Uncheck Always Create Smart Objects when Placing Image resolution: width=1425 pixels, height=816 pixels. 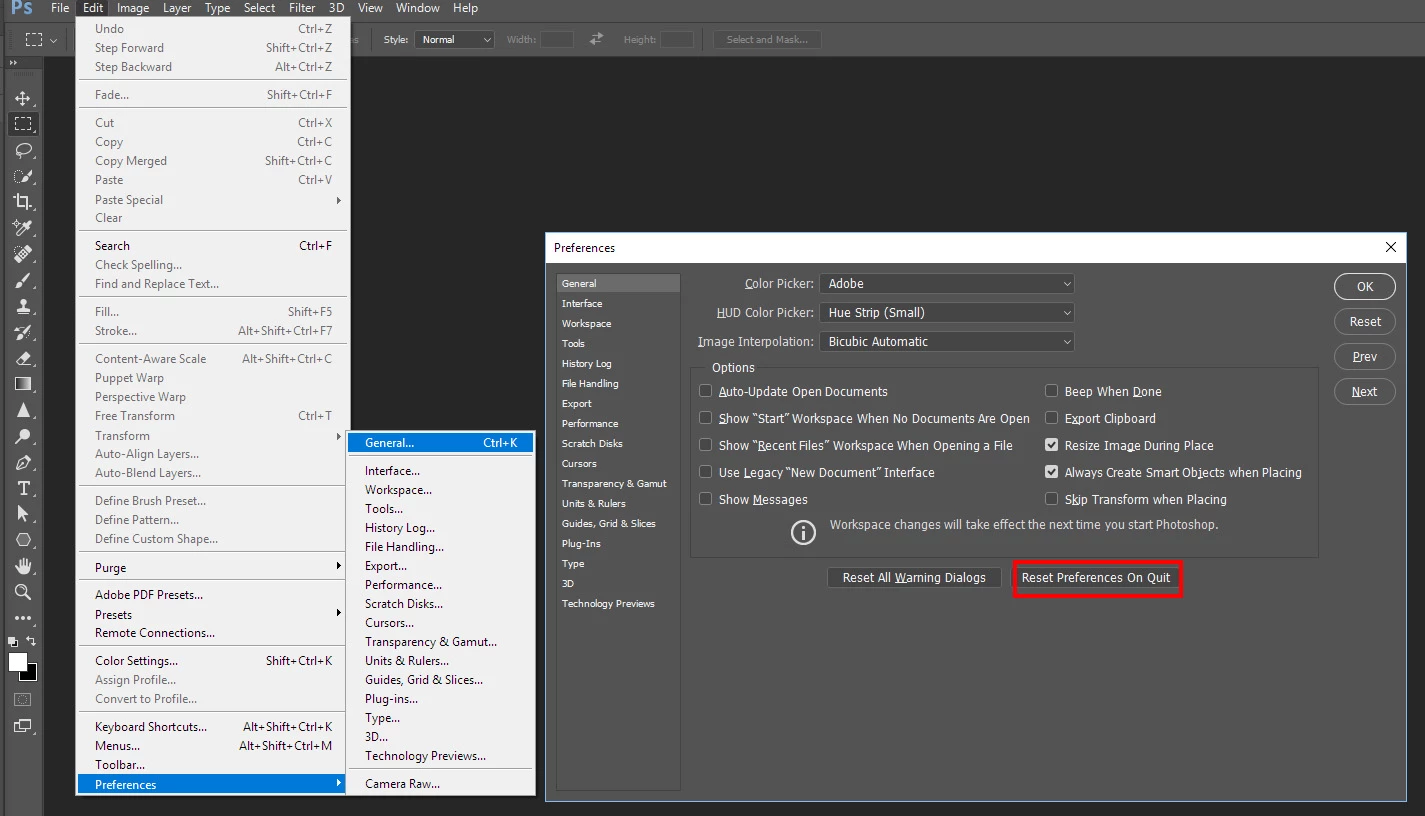(x=1052, y=472)
